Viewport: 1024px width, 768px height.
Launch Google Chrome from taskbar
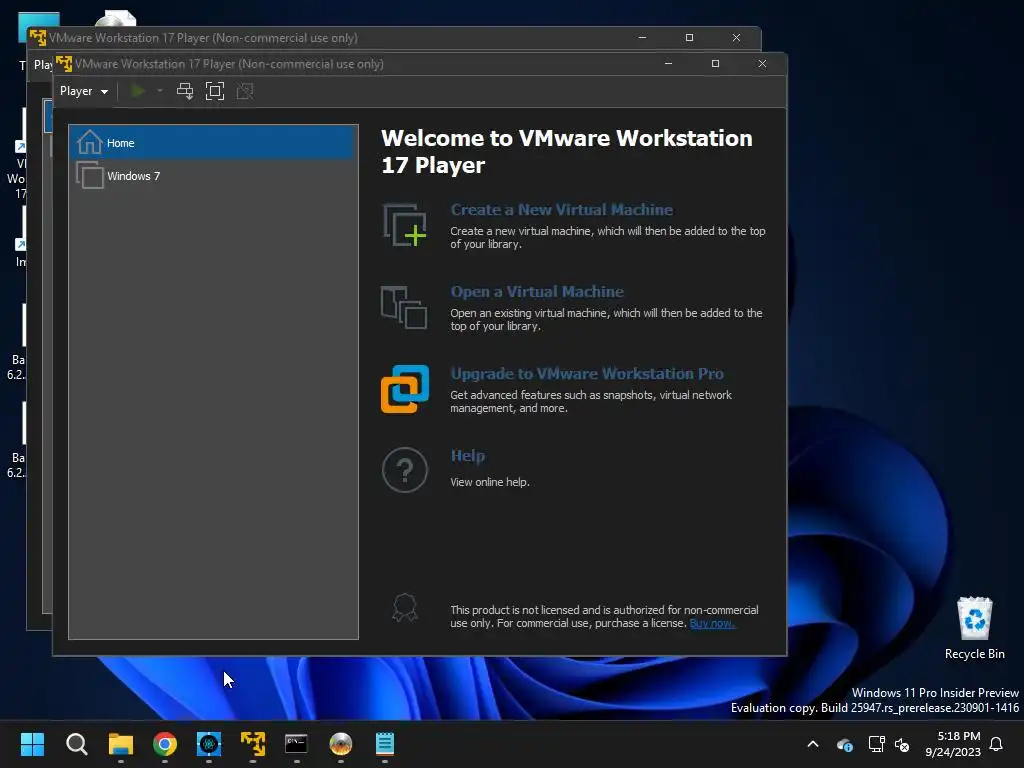click(x=165, y=744)
